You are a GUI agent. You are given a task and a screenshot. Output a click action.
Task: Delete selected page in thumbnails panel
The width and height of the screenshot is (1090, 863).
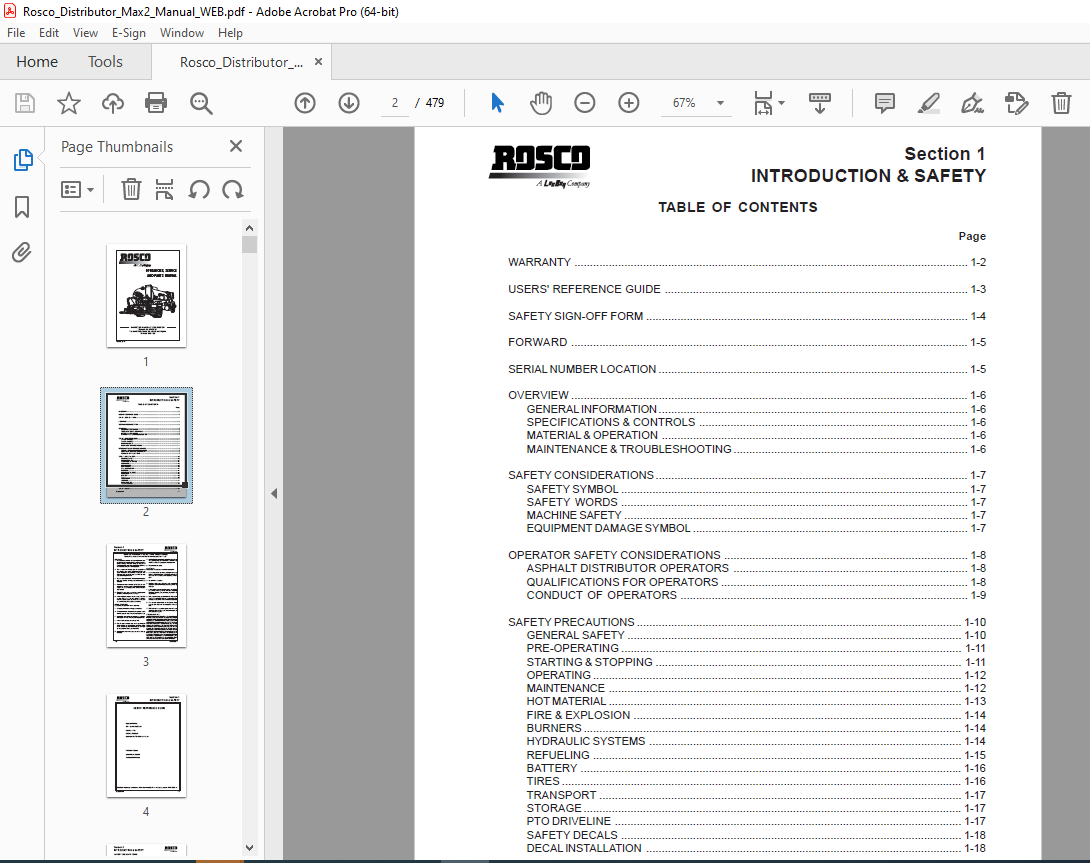tap(131, 189)
